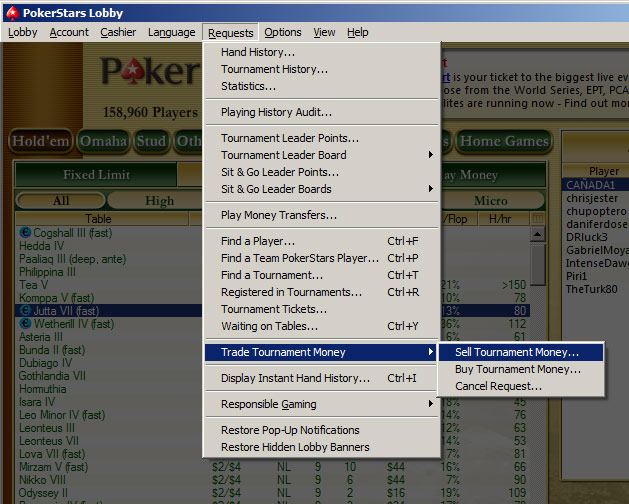Choose Find a Player entry

321,241
